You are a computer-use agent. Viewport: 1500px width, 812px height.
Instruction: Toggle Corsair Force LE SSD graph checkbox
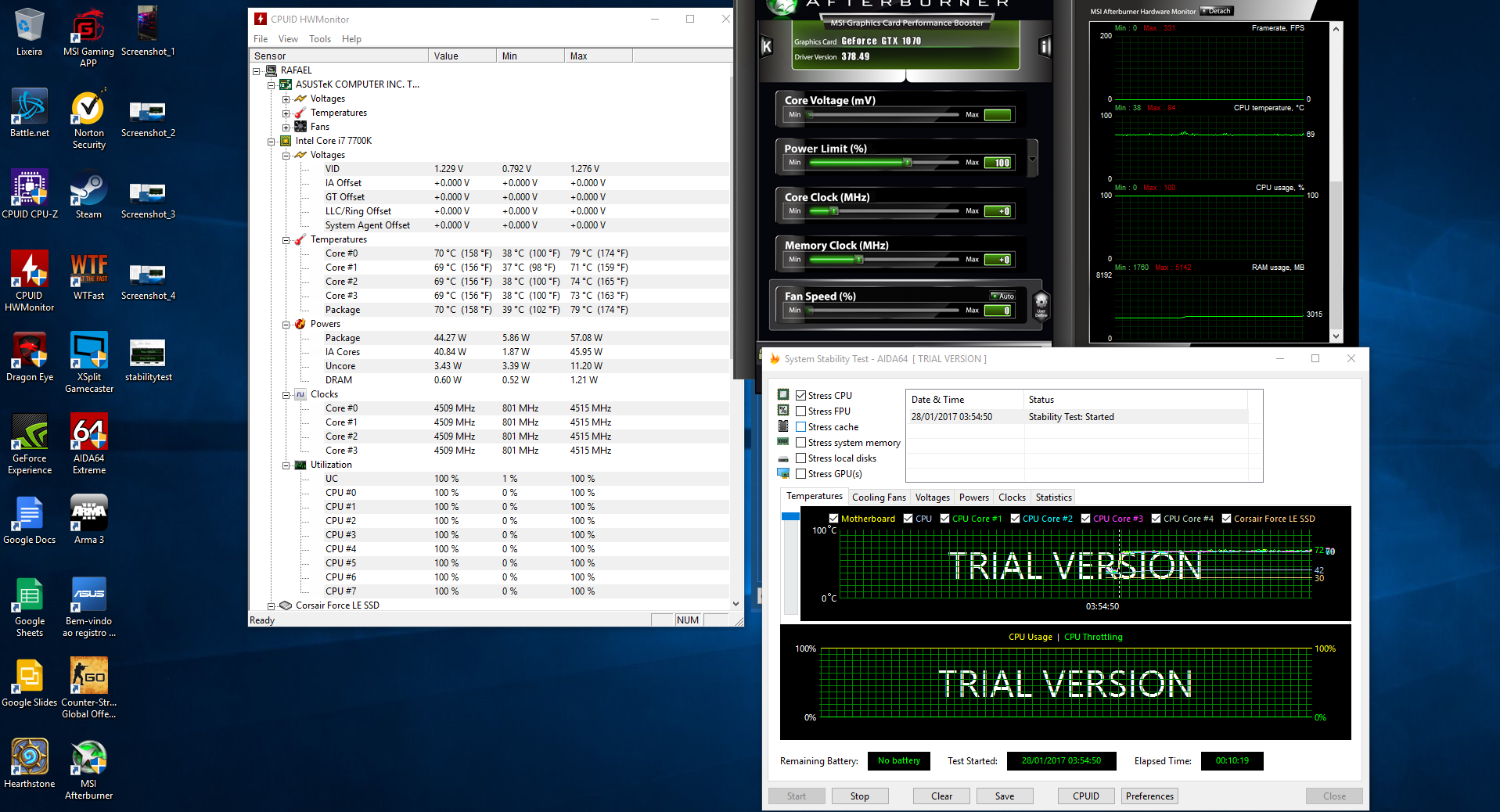[1227, 518]
